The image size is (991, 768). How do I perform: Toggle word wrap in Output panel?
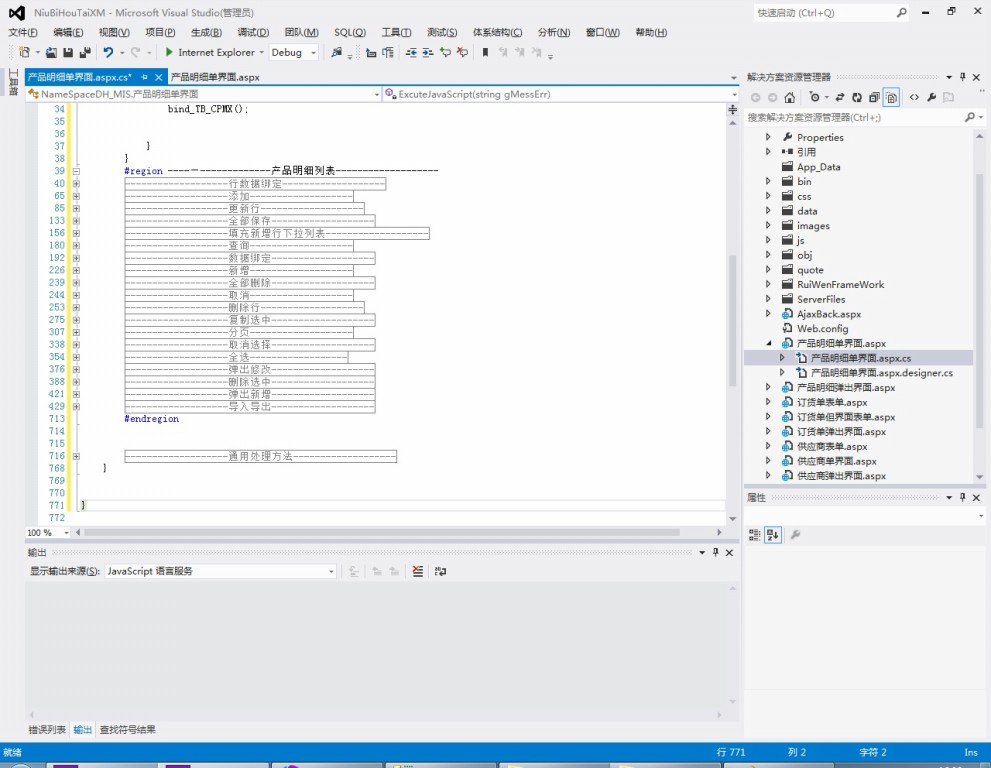coord(441,571)
